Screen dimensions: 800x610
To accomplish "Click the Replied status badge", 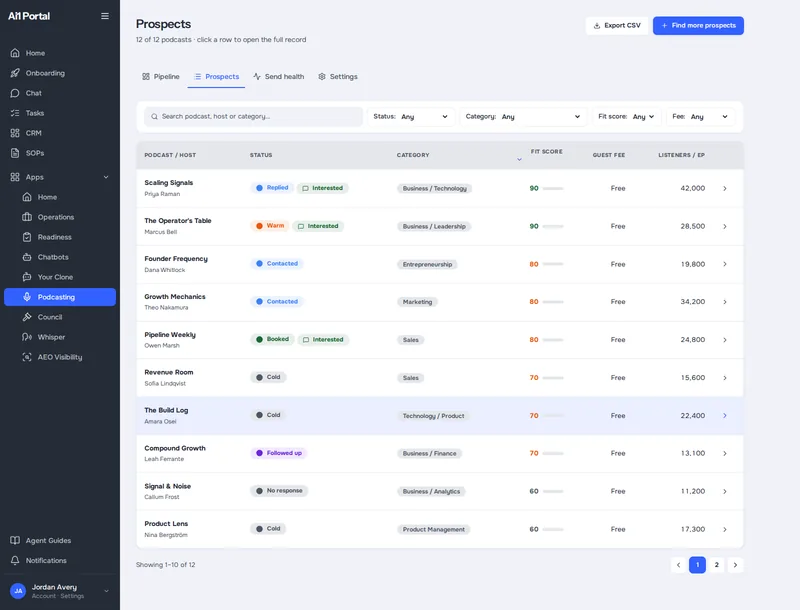I will point(272,188).
